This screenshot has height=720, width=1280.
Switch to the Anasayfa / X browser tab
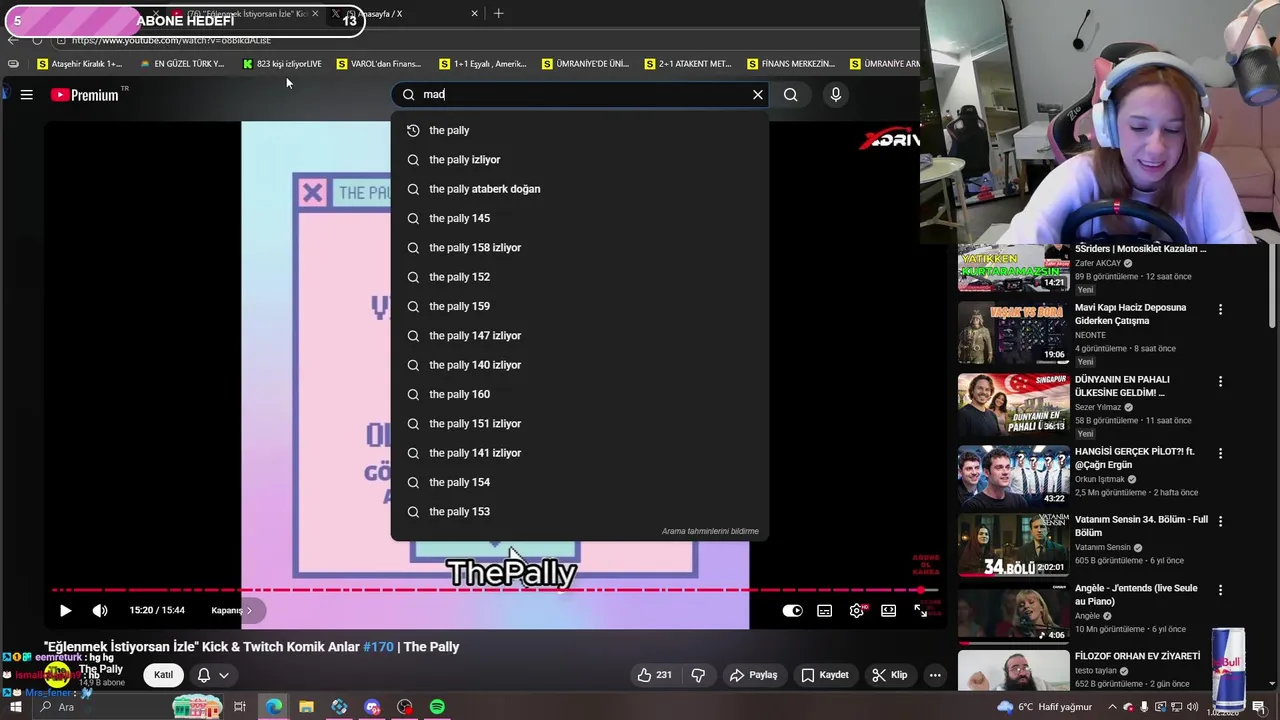(405, 14)
